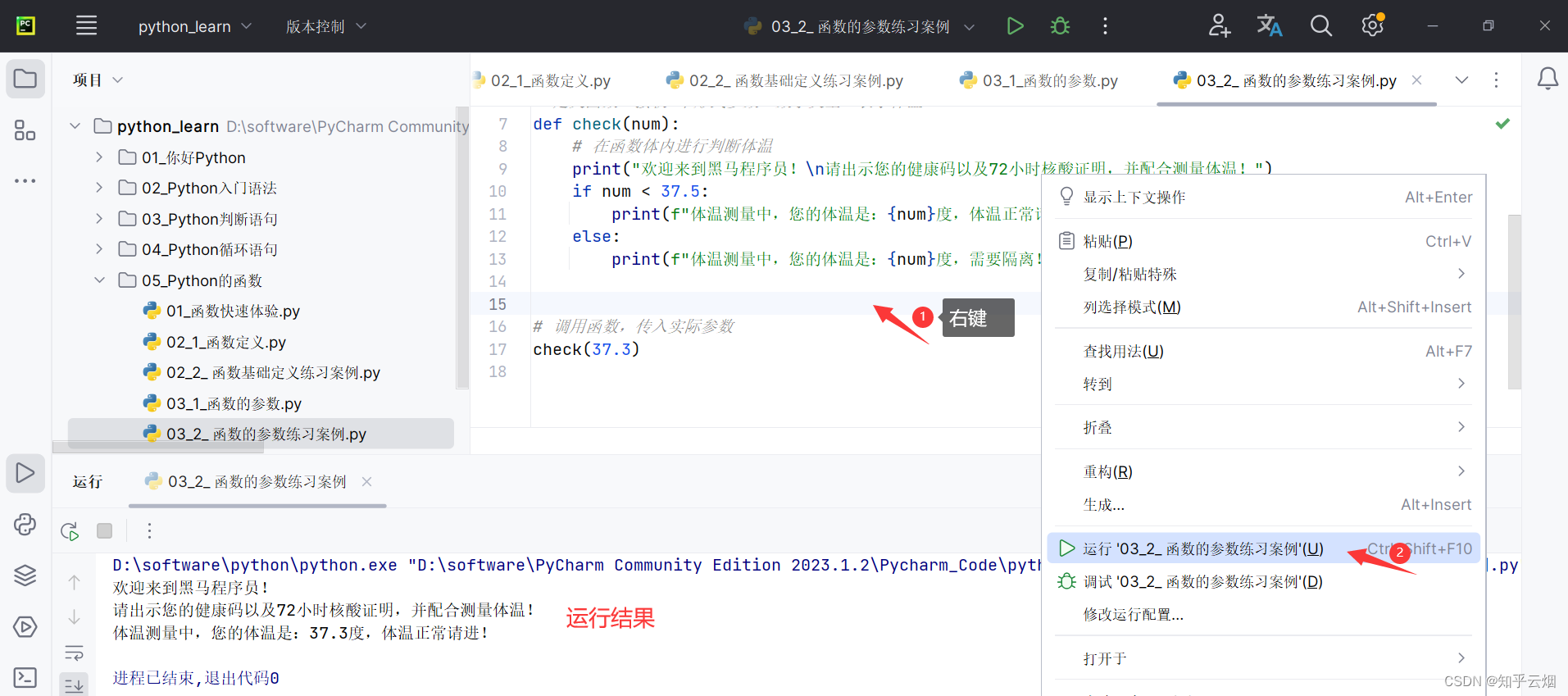
Task: Open 复制/粘贴特殊 submenu
Action: tap(1263, 274)
